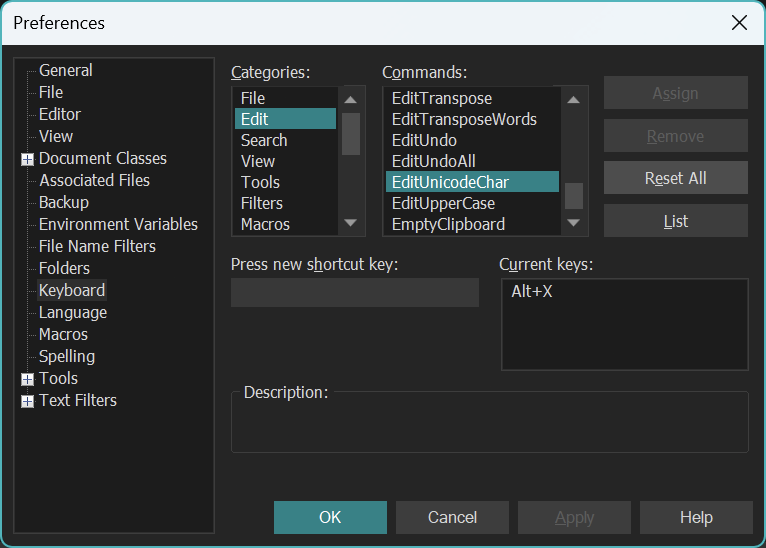The image size is (766, 548).
Task: Pick the EditUndoAll command
Action: (433, 162)
